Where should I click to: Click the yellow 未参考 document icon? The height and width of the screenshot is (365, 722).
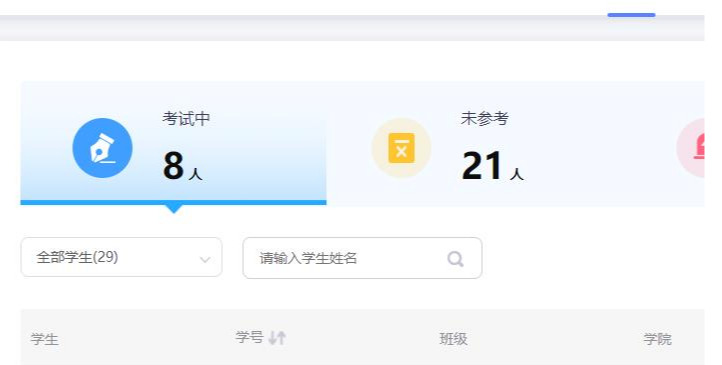click(x=401, y=148)
